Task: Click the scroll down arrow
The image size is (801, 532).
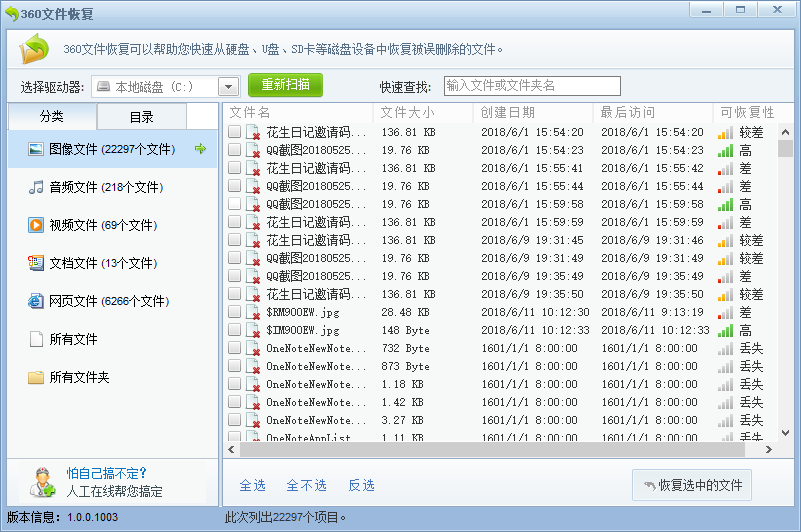Action: 785,433
